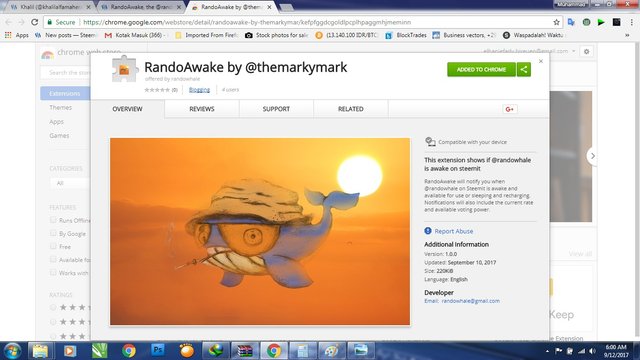This screenshot has height=360, width=640.
Task: Click the RandoAwake puzzle piece icon
Action: [124, 69]
